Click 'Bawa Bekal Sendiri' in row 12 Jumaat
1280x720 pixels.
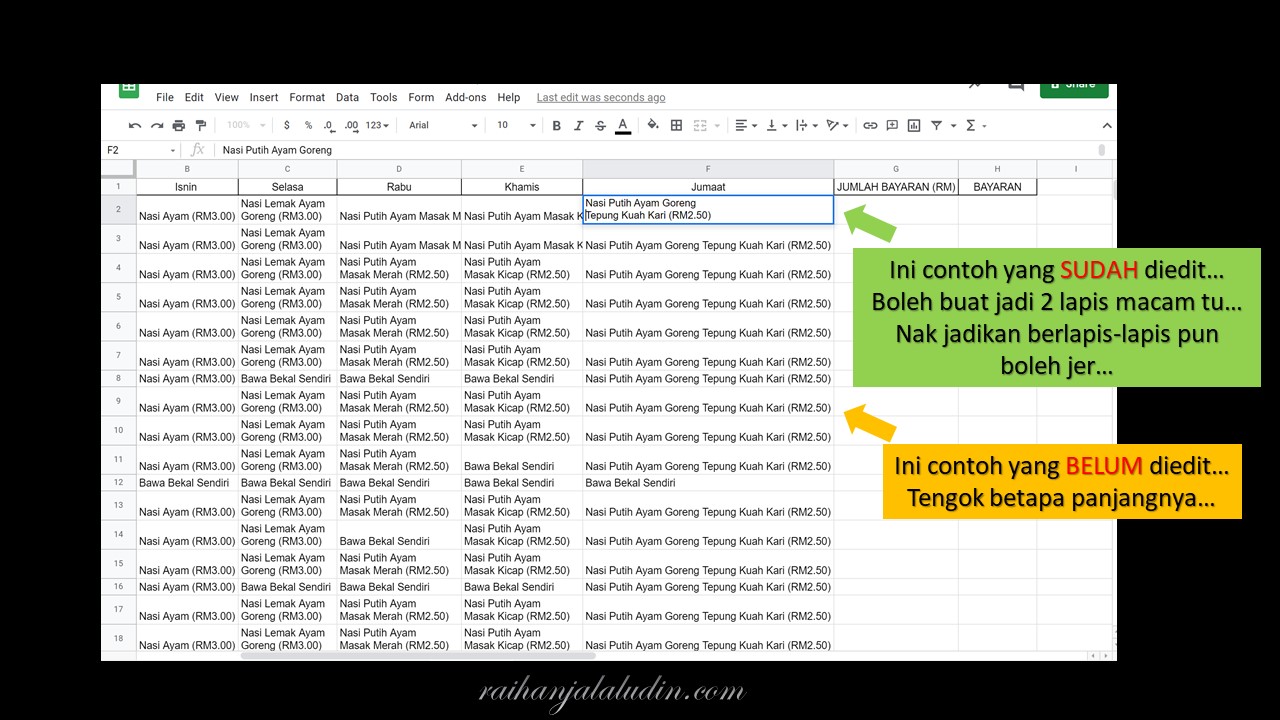coord(630,483)
